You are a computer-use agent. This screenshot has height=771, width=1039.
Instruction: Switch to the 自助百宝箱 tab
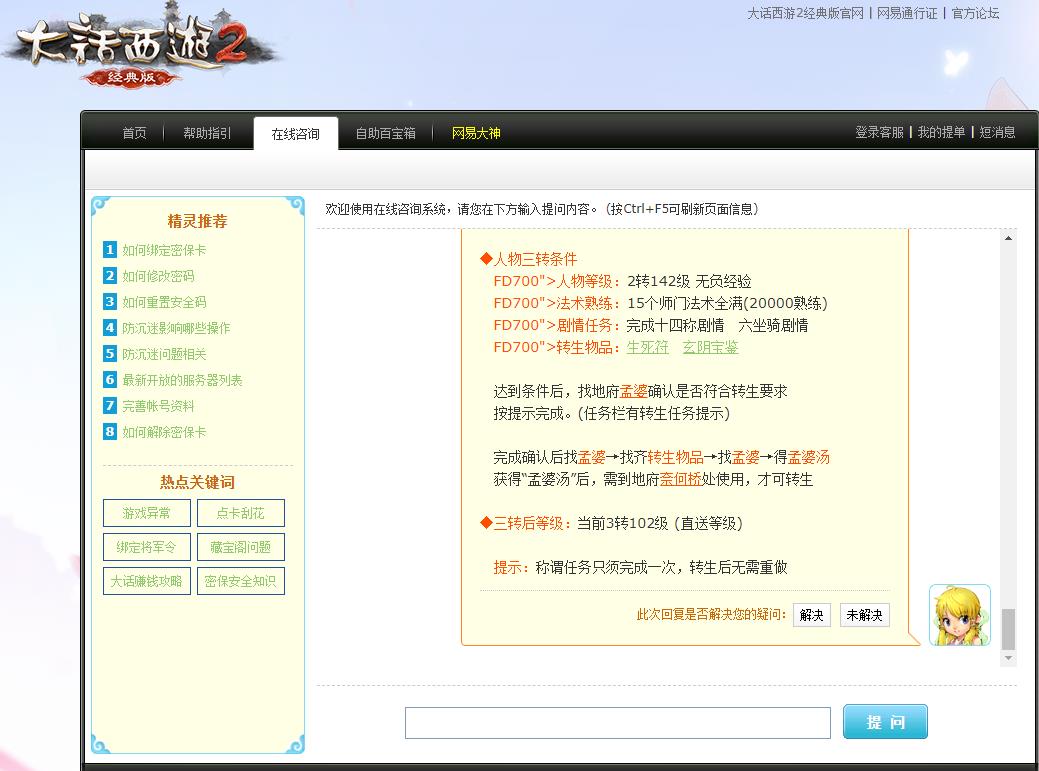click(385, 131)
